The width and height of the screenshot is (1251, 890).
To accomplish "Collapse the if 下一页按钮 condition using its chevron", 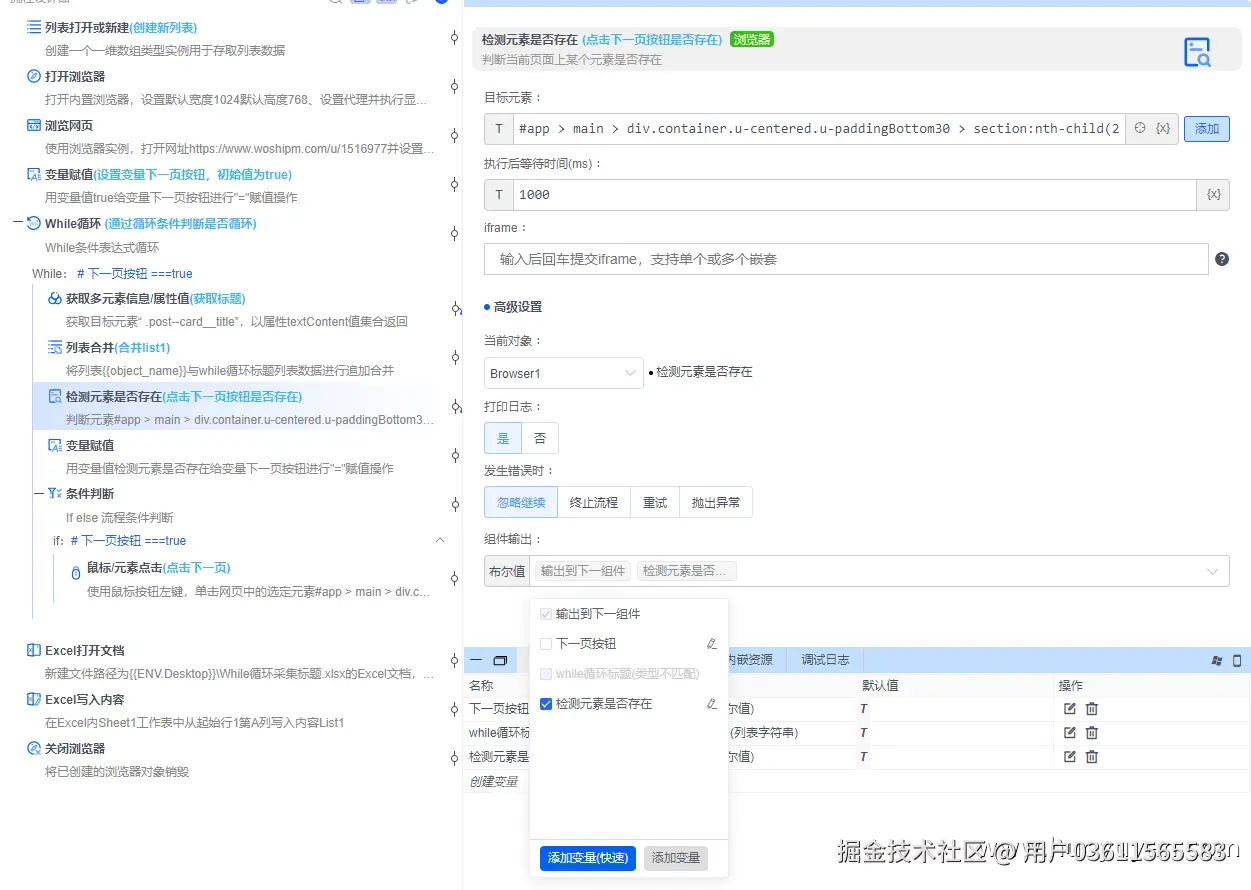I will (x=440, y=540).
